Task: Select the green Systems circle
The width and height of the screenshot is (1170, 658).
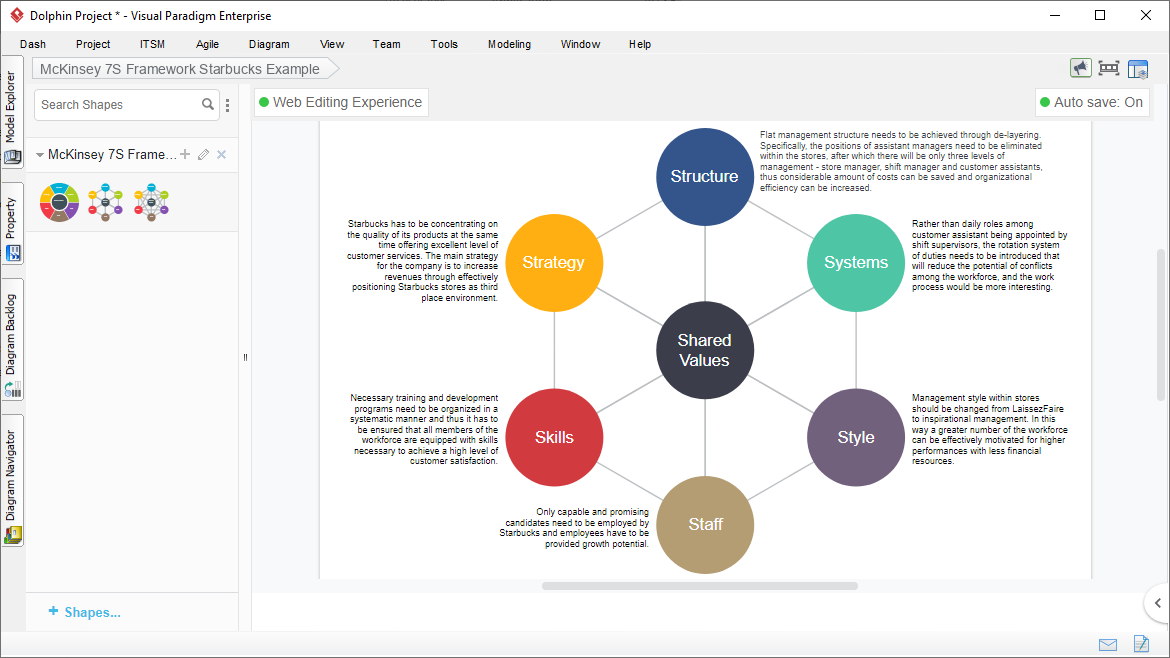Action: tap(856, 263)
